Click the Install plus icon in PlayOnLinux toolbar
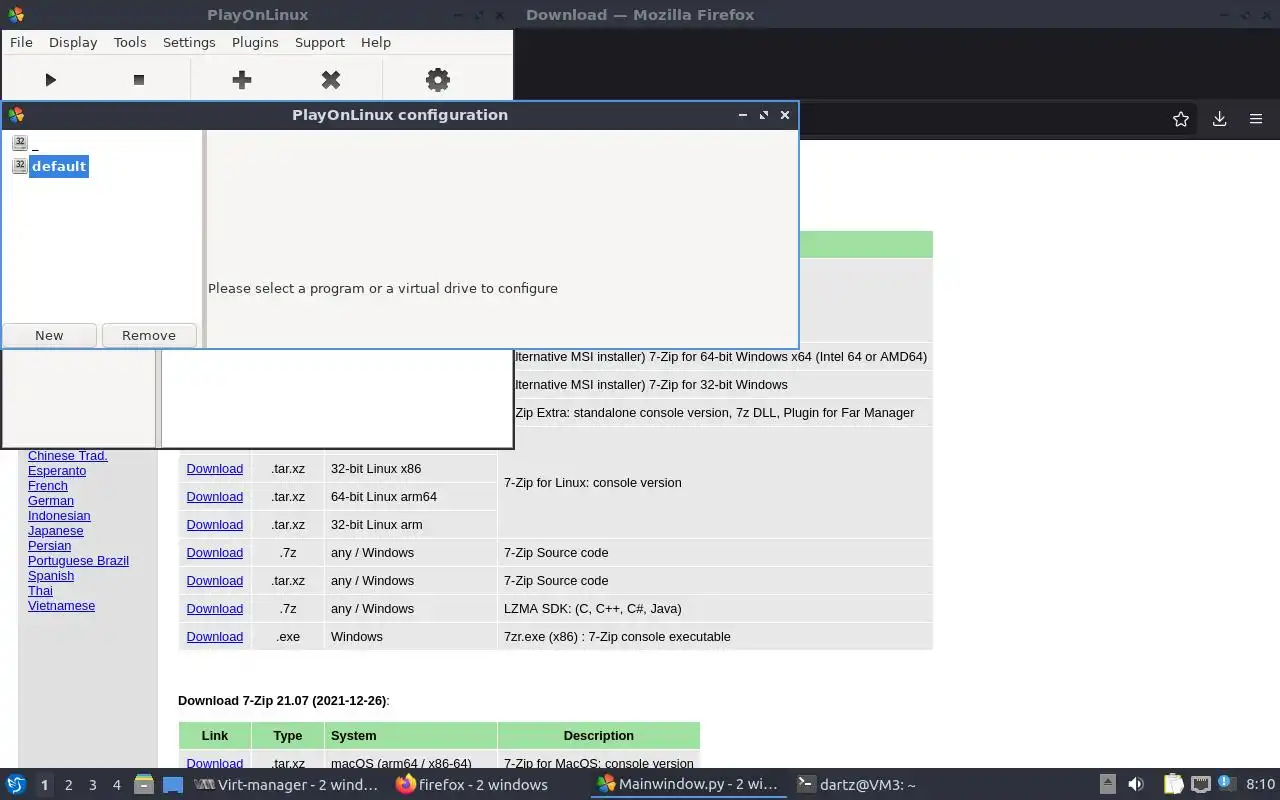 (241, 79)
